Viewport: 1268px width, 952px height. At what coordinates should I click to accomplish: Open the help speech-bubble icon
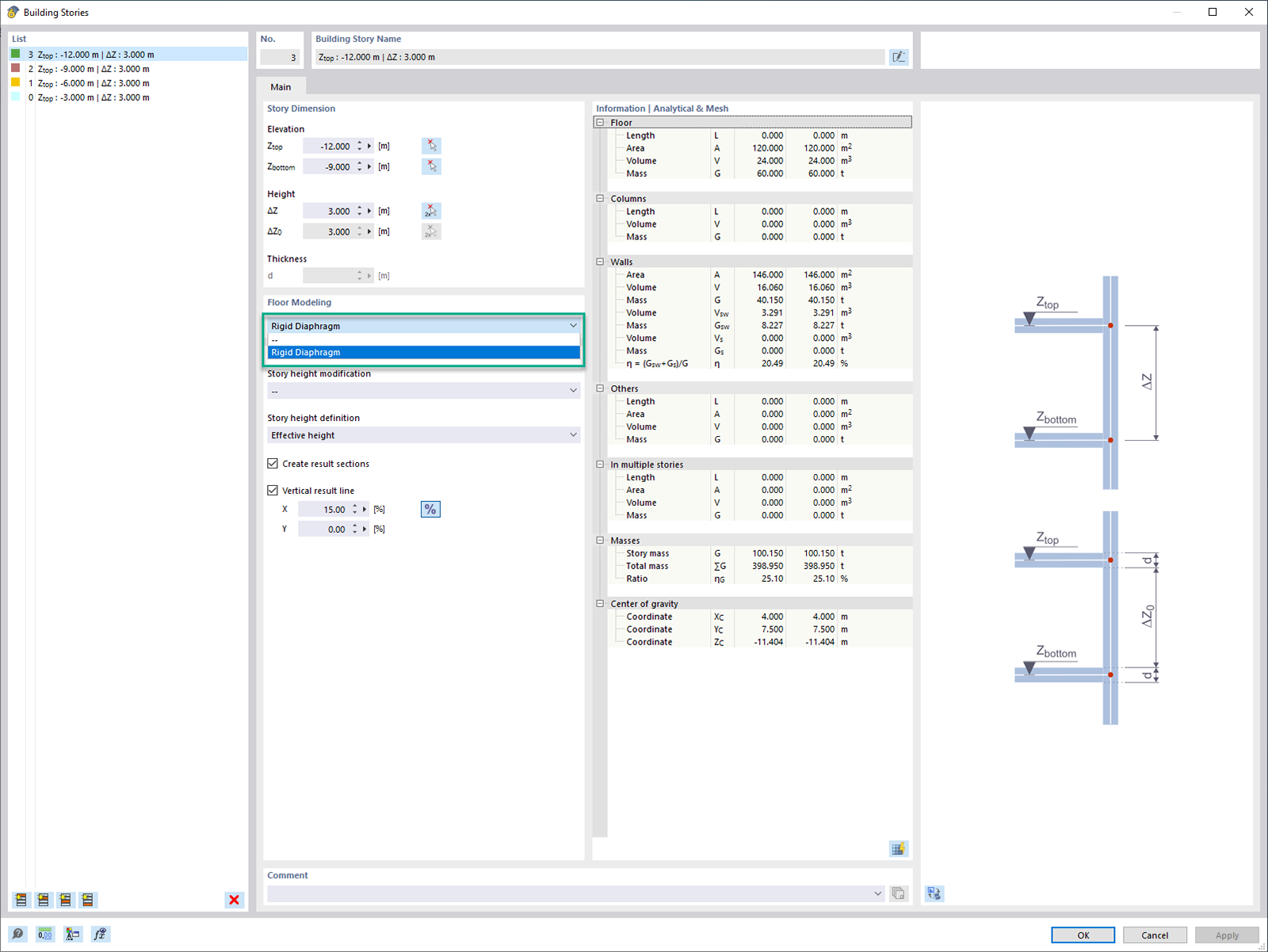[18, 935]
